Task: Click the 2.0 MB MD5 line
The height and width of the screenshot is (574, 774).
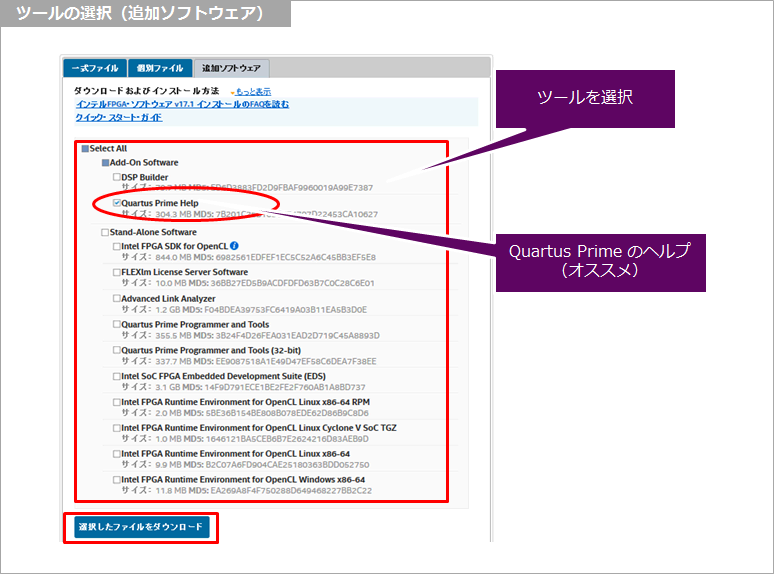Action: [245, 413]
